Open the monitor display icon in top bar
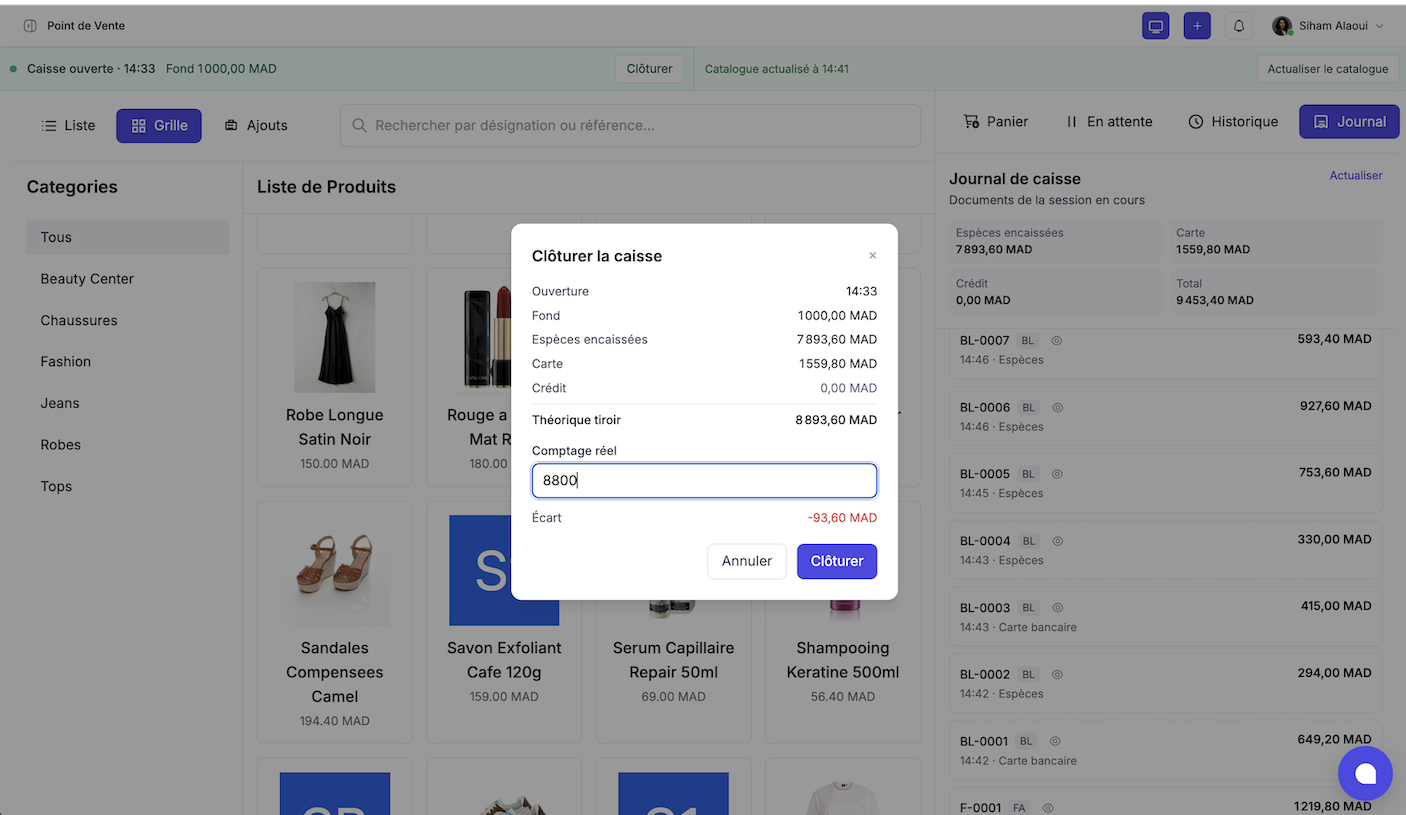 point(1156,26)
